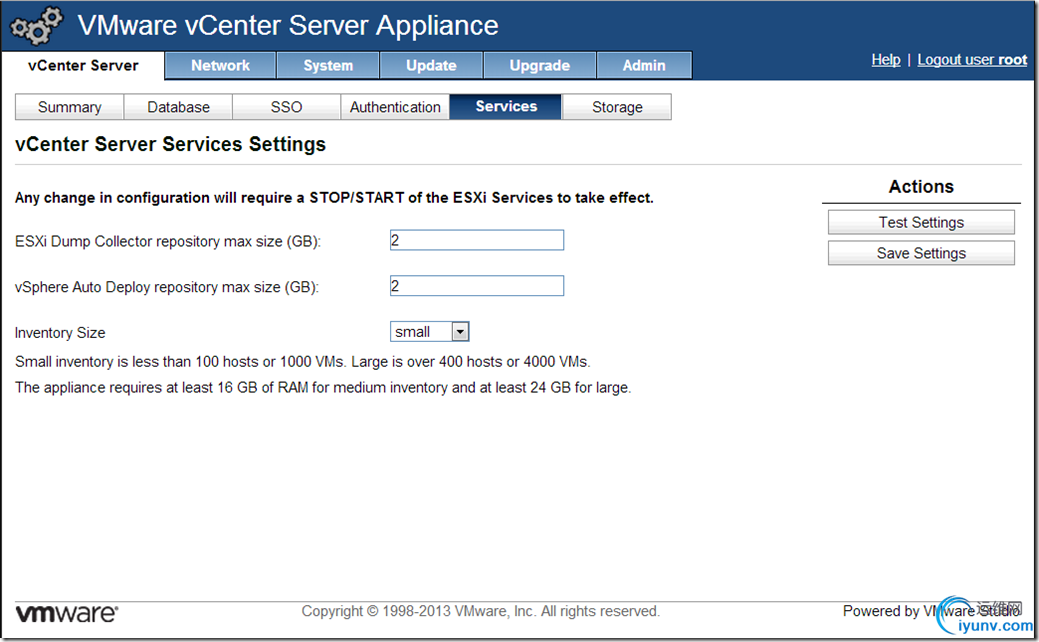Screen dimensions: 1039x642
Task: Go to the Update tab
Action: (x=431, y=66)
